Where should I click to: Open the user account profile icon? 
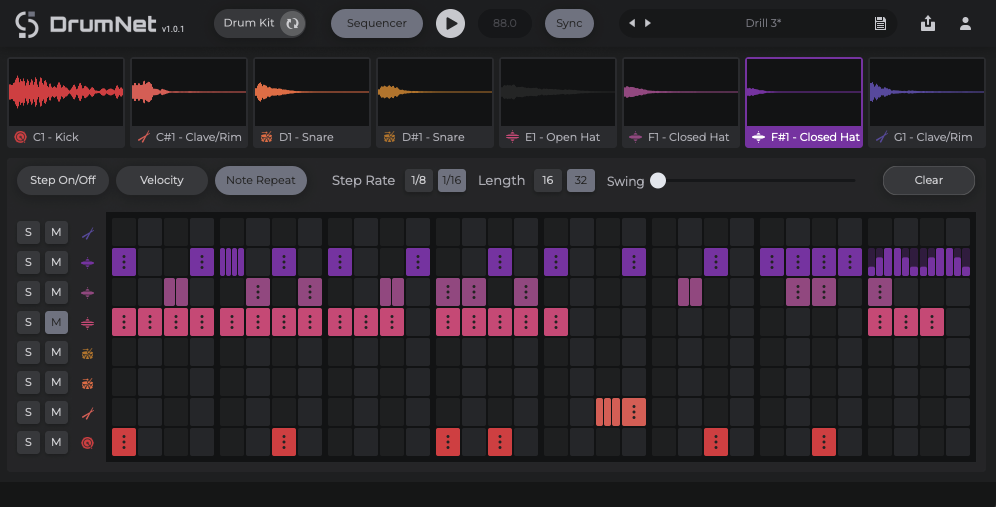[x=965, y=24]
